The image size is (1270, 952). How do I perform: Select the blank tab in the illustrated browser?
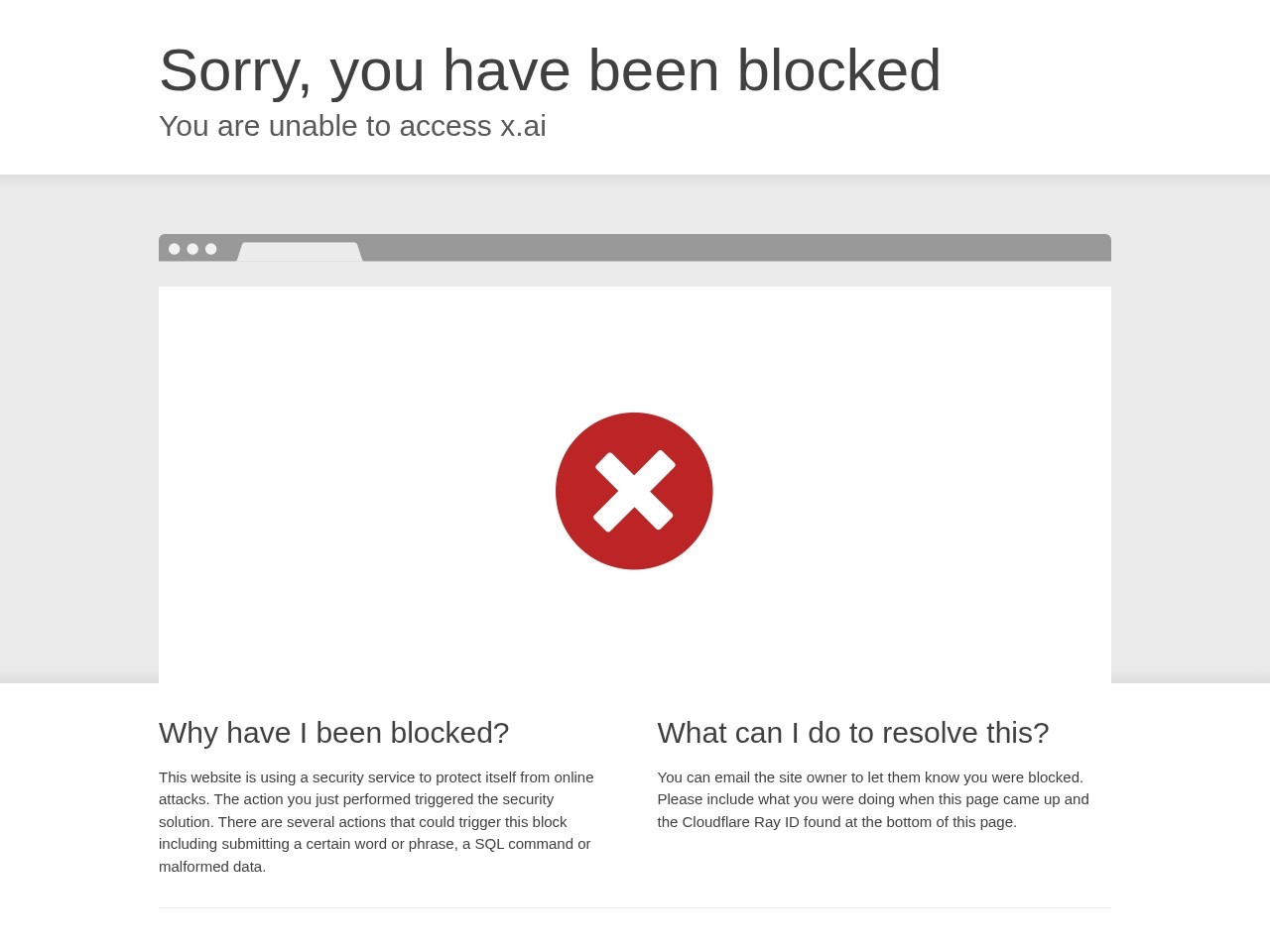point(300,252)
